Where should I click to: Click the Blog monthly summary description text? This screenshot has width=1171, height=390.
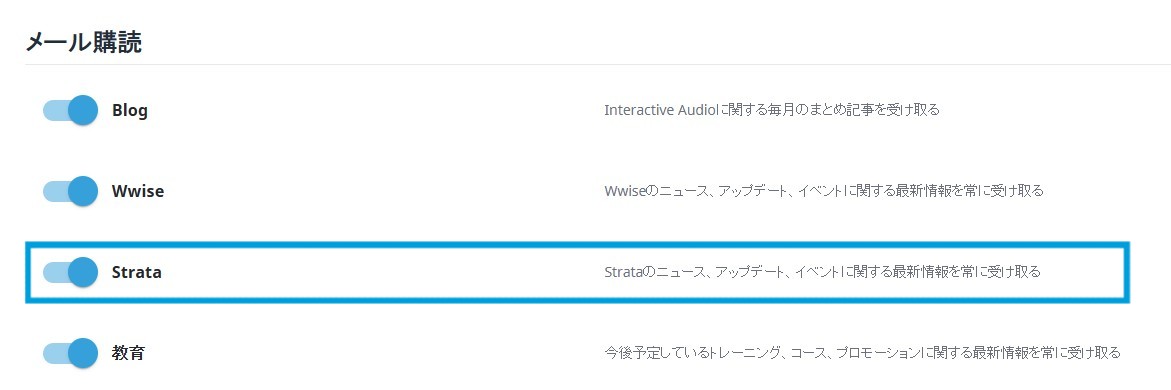[771, 110]
